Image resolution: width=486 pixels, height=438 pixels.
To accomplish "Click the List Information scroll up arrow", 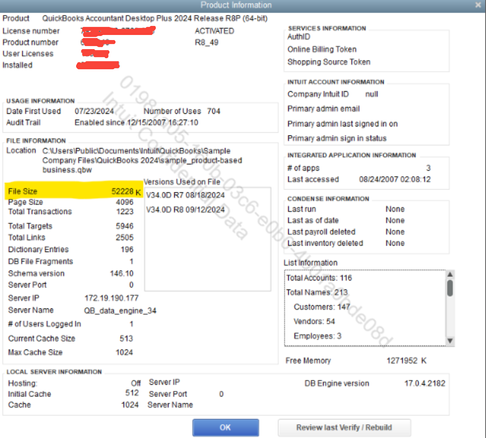I will 450,274.
